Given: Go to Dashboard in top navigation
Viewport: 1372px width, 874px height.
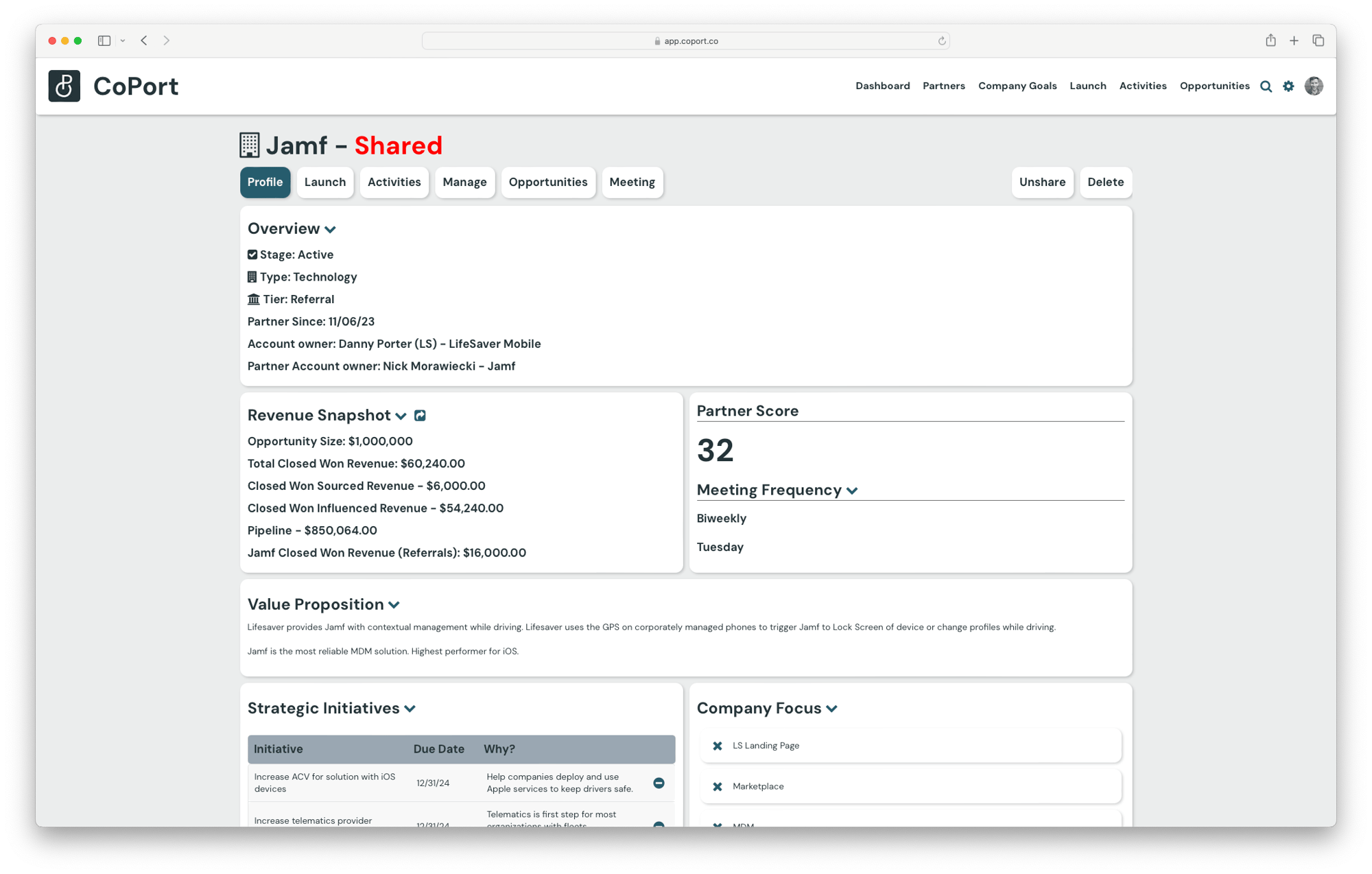Looking at the screenshot, I should (882, 86).
